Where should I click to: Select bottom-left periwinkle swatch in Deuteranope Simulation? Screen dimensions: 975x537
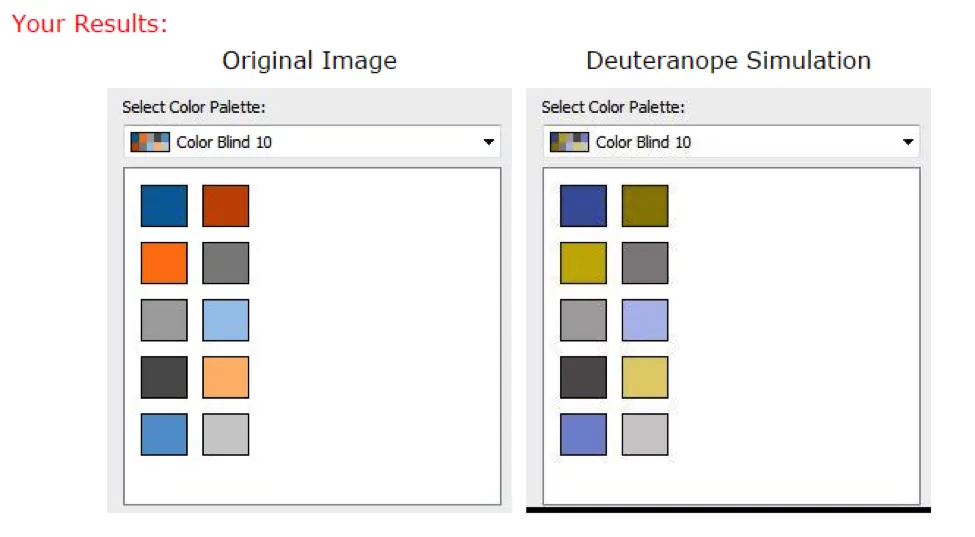583,434
